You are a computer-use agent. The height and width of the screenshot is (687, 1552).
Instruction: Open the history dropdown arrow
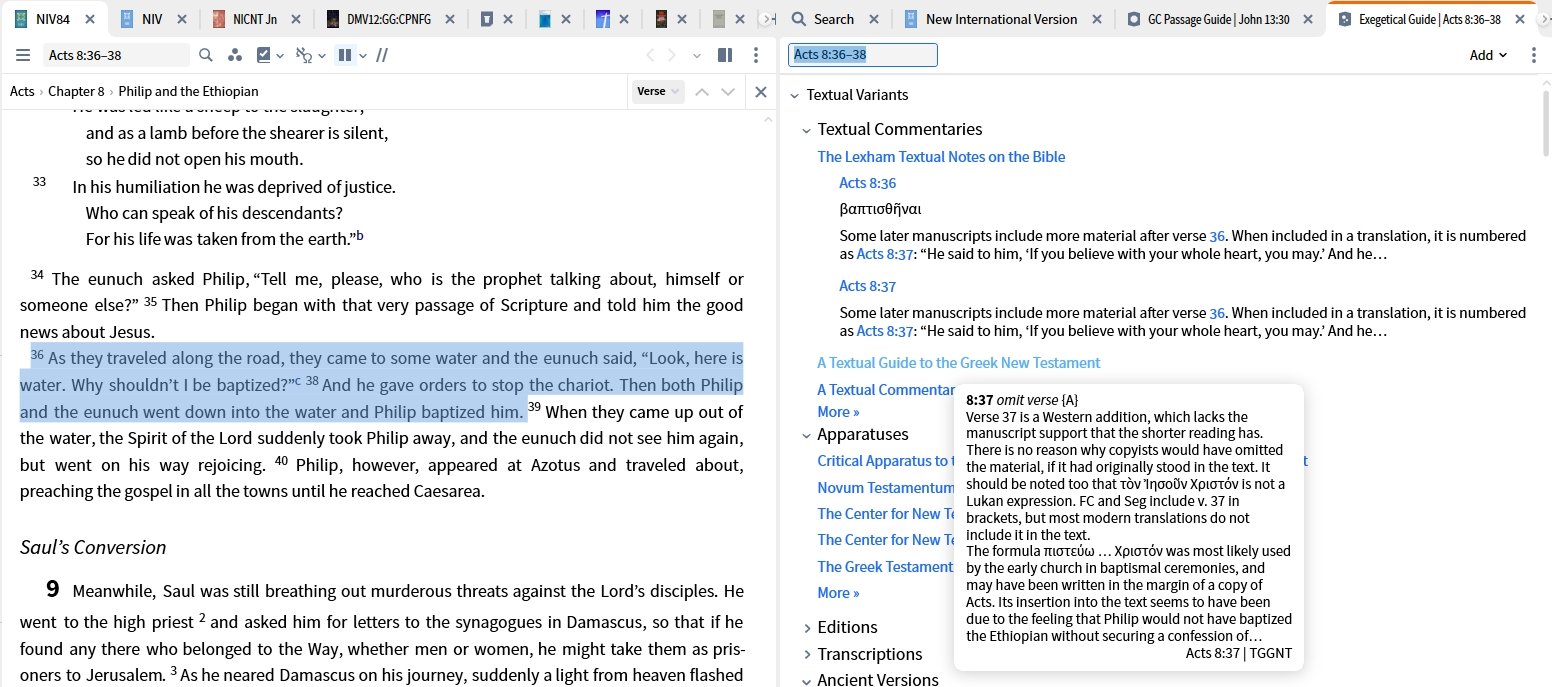coord(697,55)
